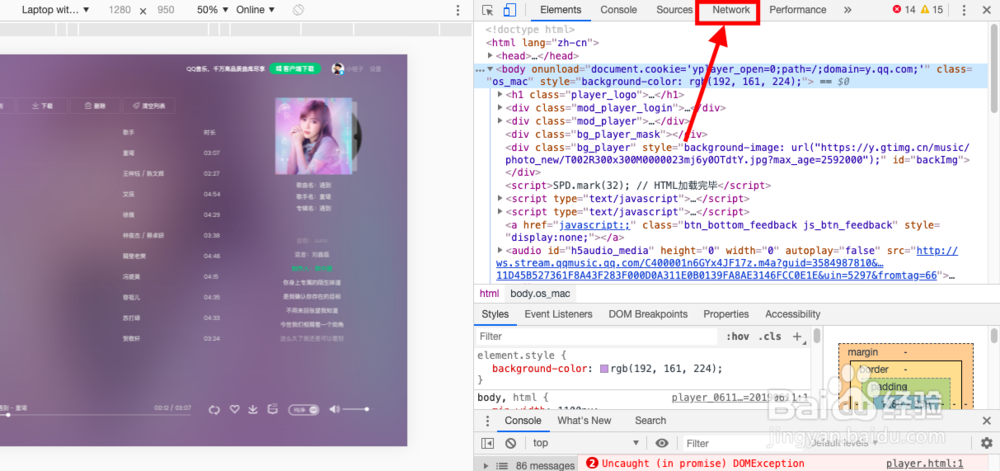
Task: Open the player.html:1 error source link
Action: (x=925, y=463)
